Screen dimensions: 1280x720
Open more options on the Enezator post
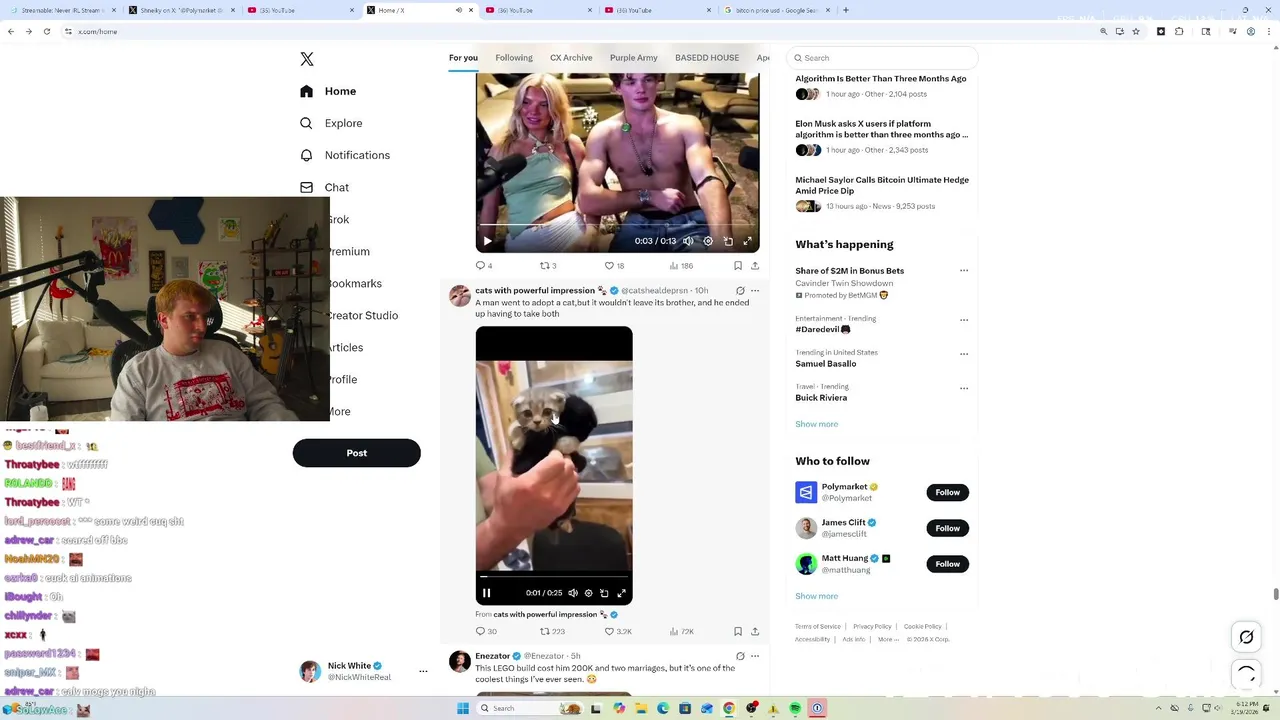tap(755, 656)
